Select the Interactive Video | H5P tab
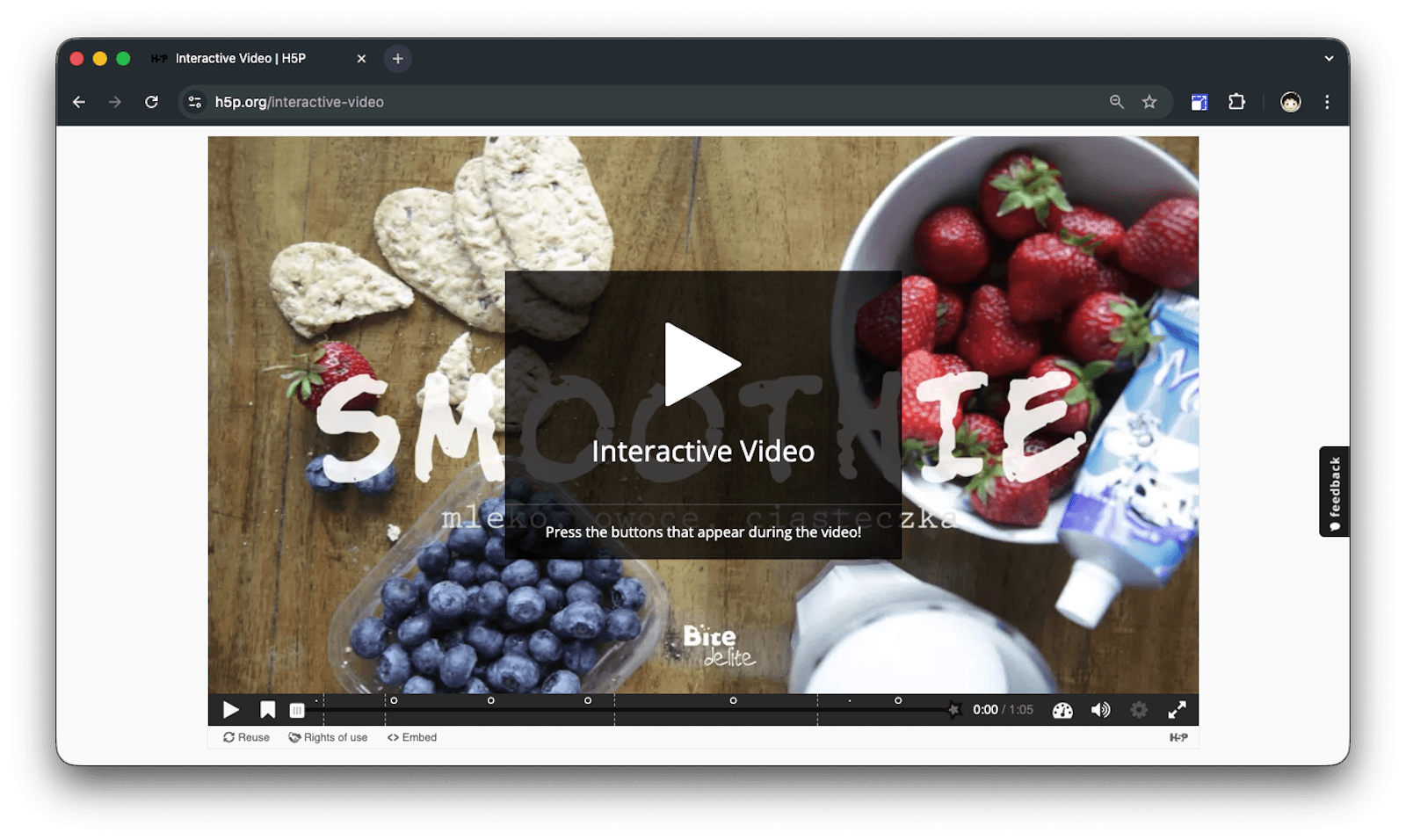 coord(259,58)
